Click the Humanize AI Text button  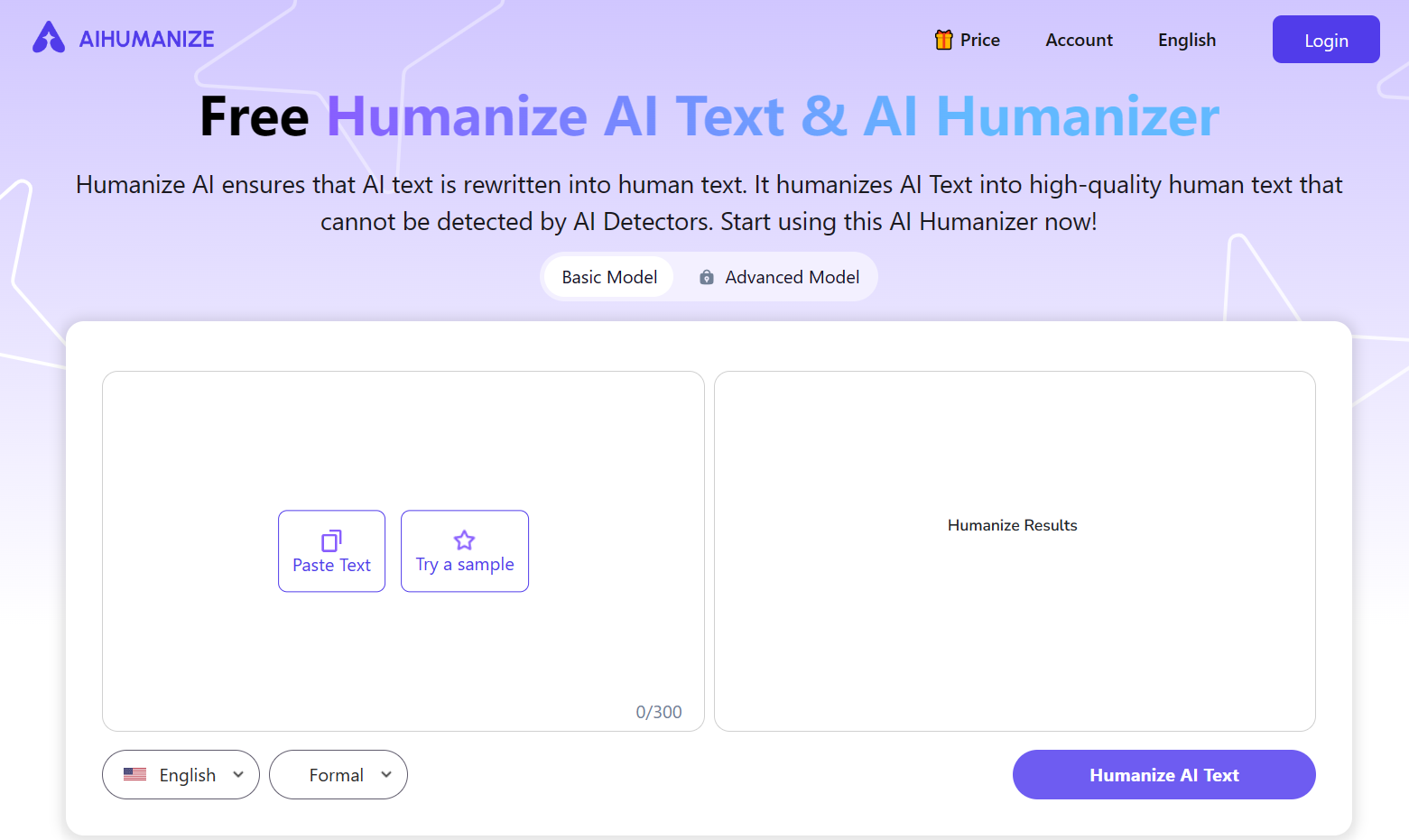(x=1163, y=774)
